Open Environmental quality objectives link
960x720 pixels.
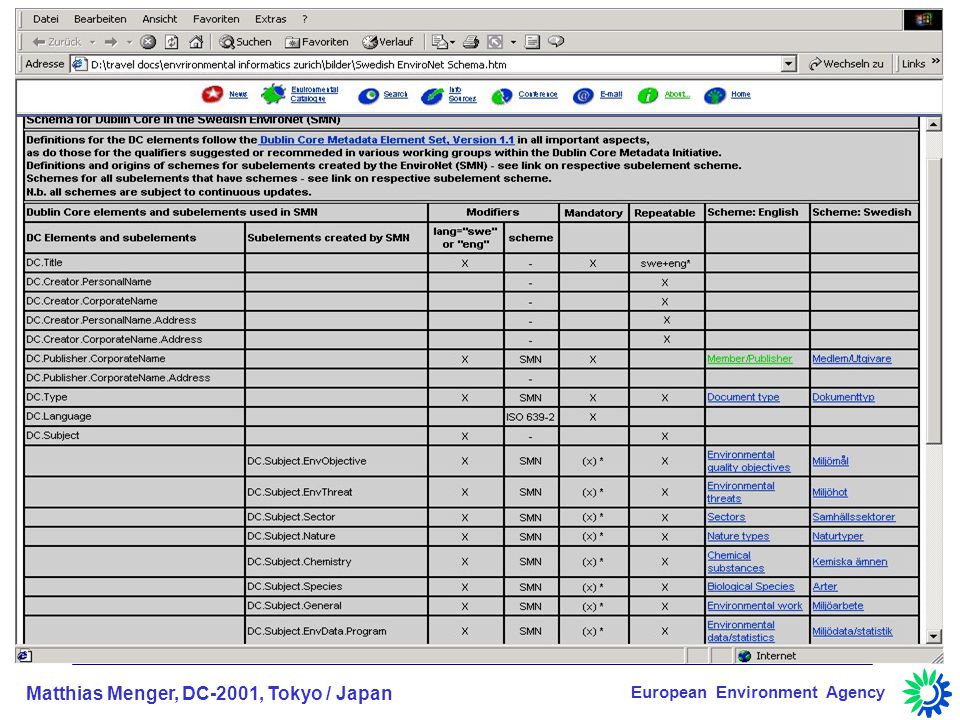[x=748, y=461]
